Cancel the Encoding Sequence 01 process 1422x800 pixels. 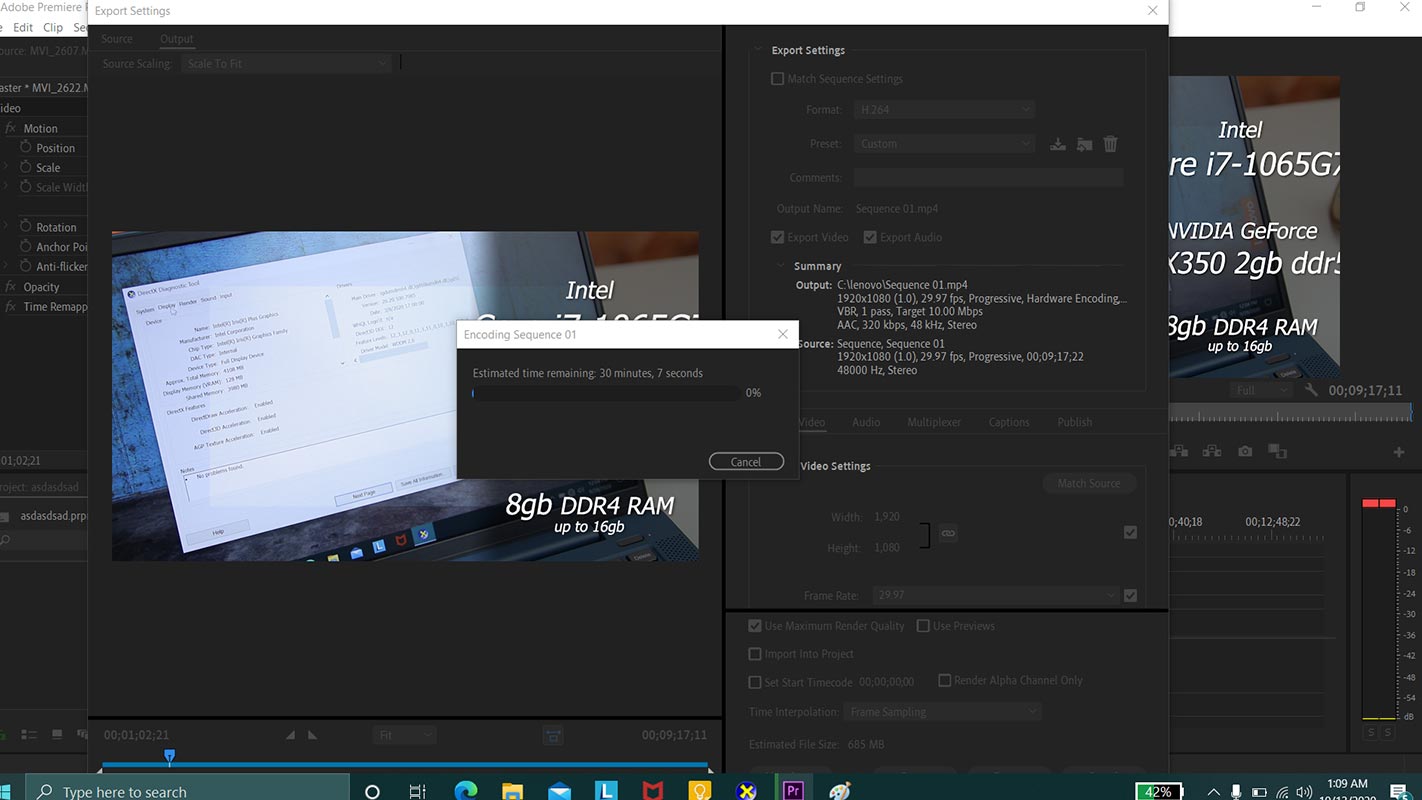(746, 462)
